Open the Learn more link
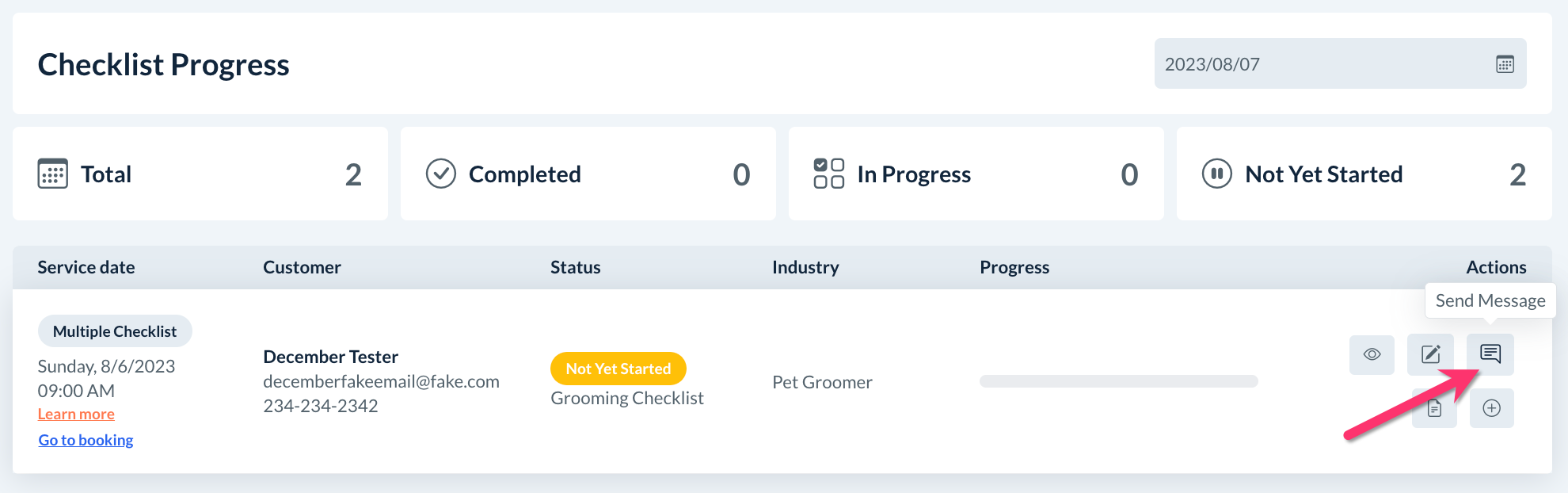Screen dimensions: 1568x493 76,415
